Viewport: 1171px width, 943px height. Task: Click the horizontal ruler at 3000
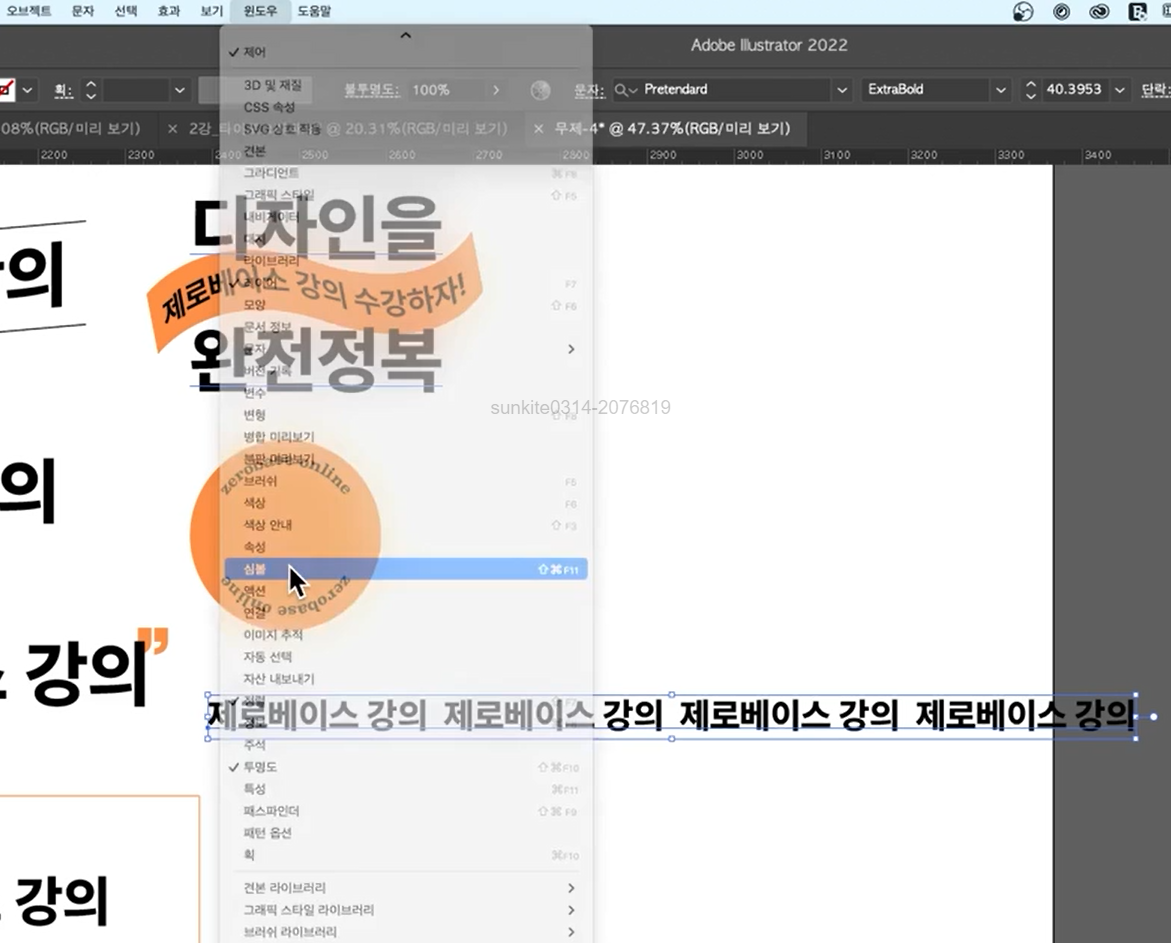[750, 155]
